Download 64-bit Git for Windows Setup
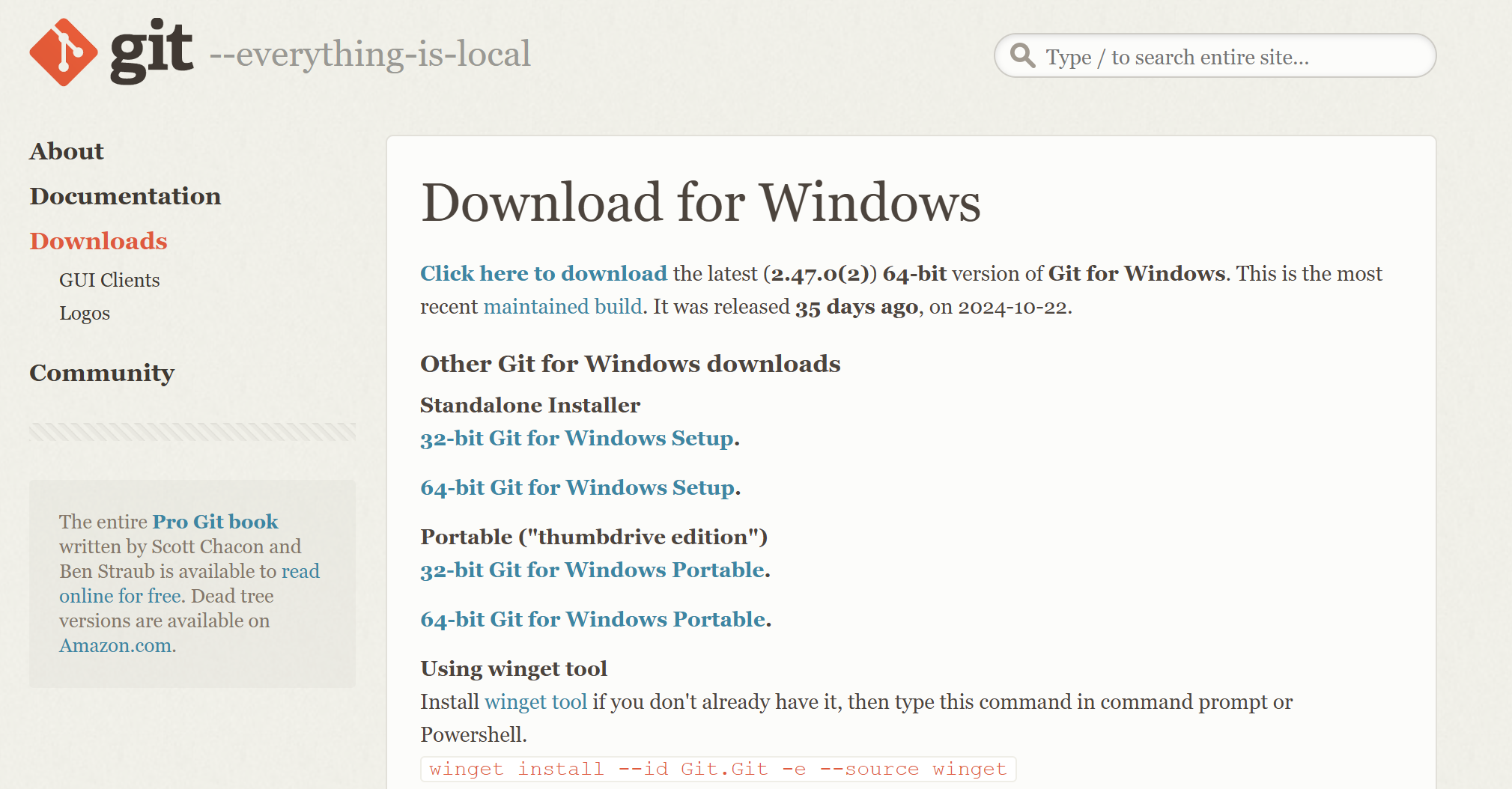Screen dimensions: 1512x789 (x=577, y=487)
